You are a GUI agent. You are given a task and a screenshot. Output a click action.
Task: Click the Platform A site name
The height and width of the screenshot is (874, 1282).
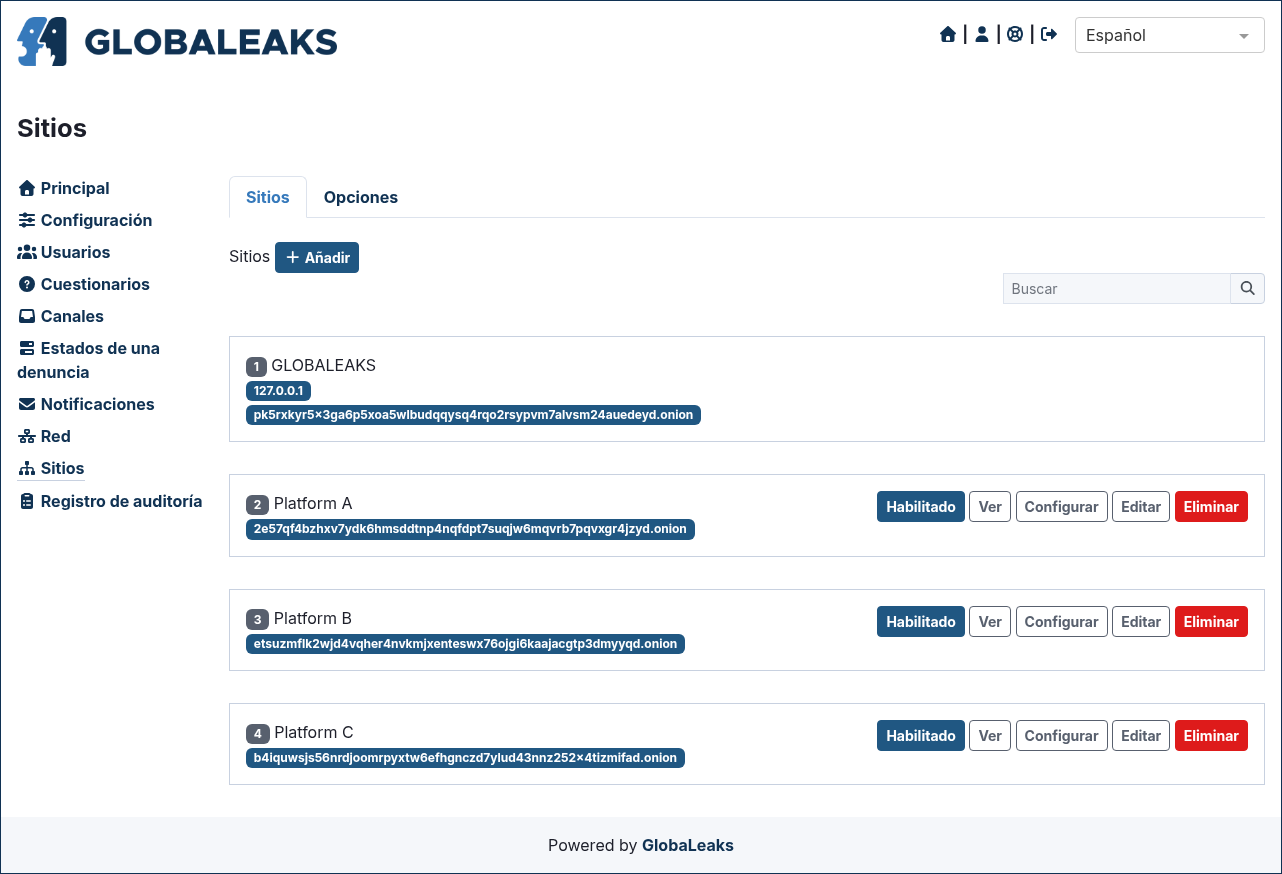313,504
